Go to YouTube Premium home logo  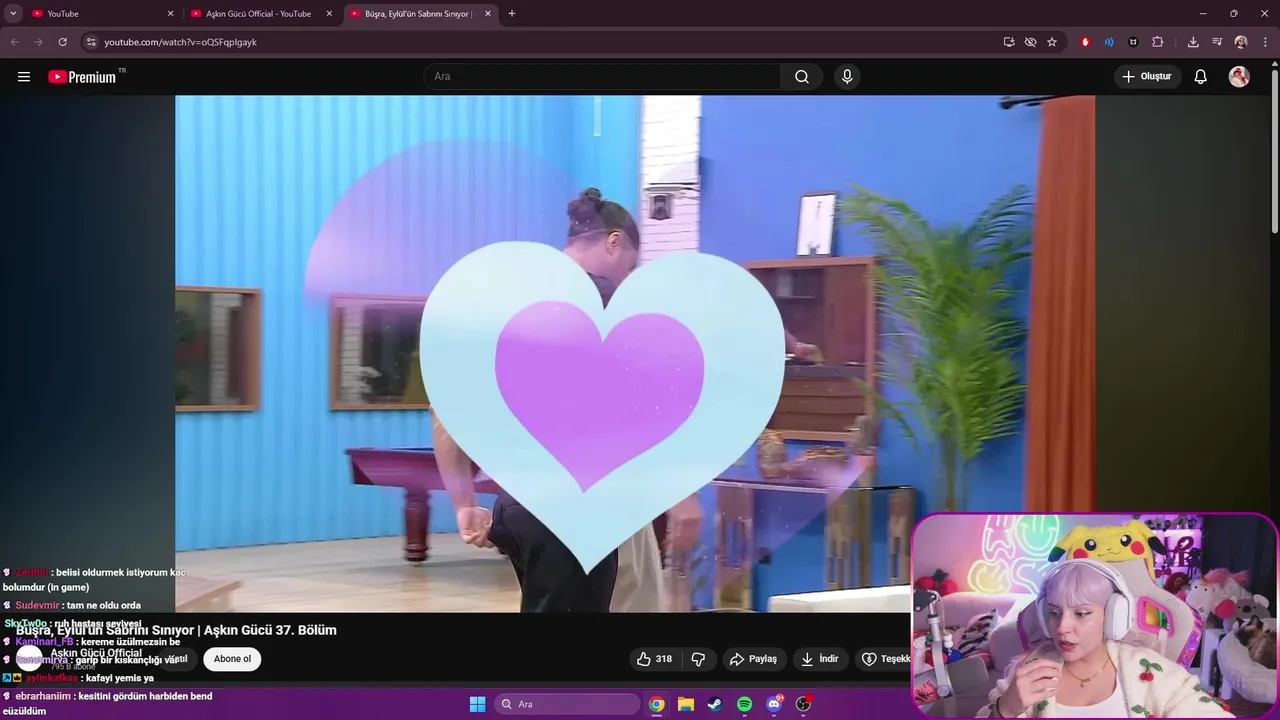pos(83,77)
